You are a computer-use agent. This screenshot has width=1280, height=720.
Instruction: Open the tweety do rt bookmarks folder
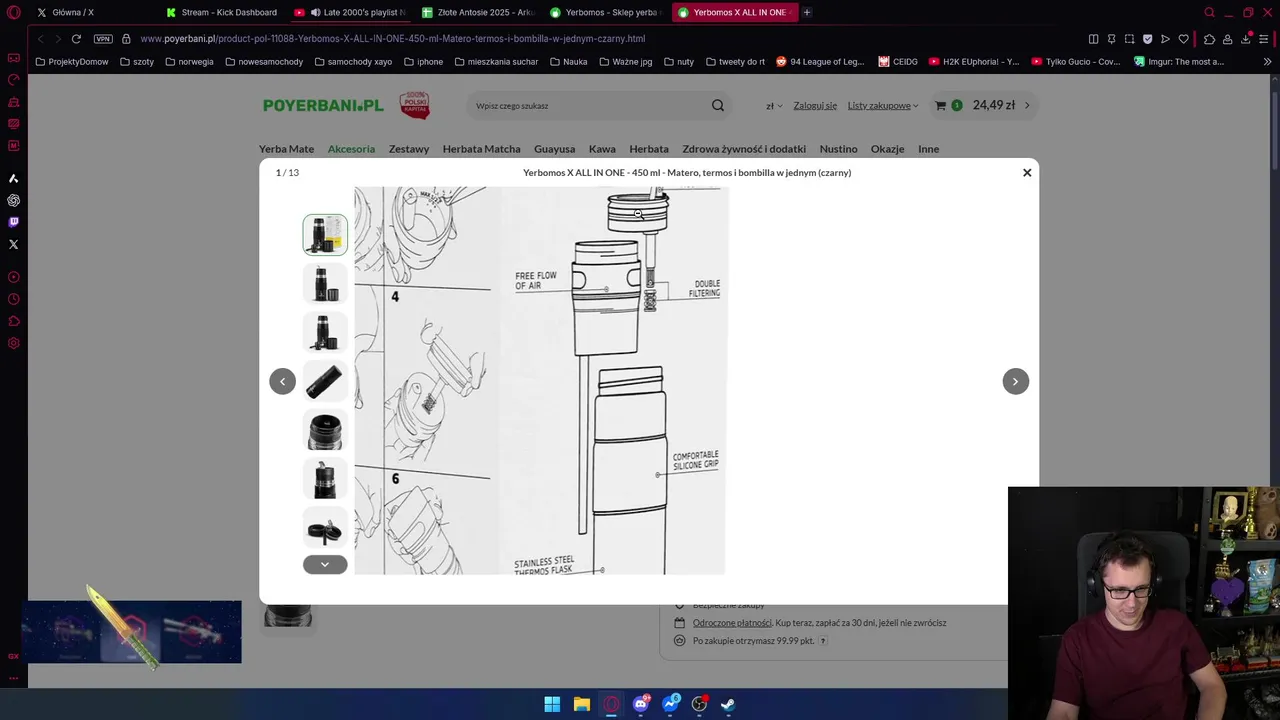pos(735,62)
